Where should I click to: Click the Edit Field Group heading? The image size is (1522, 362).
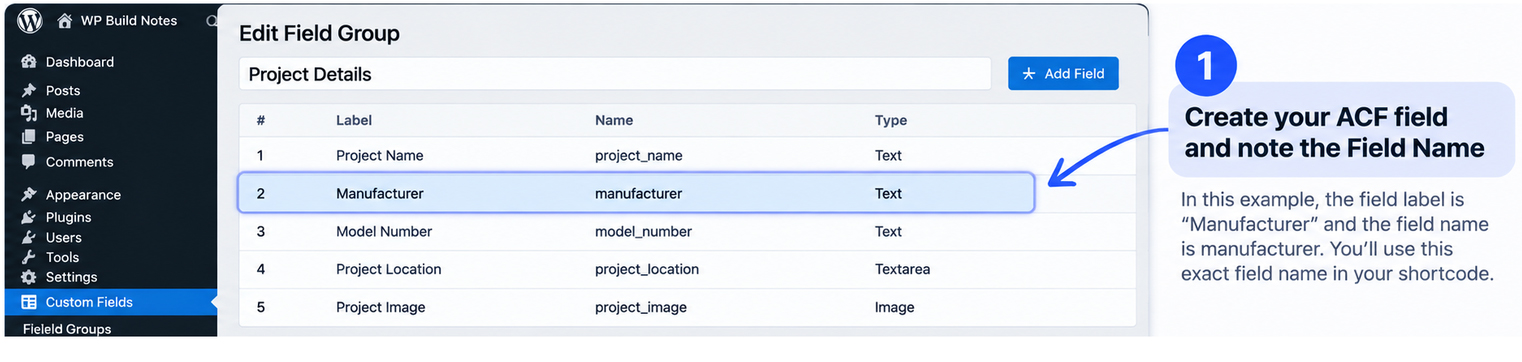[319, 33]
